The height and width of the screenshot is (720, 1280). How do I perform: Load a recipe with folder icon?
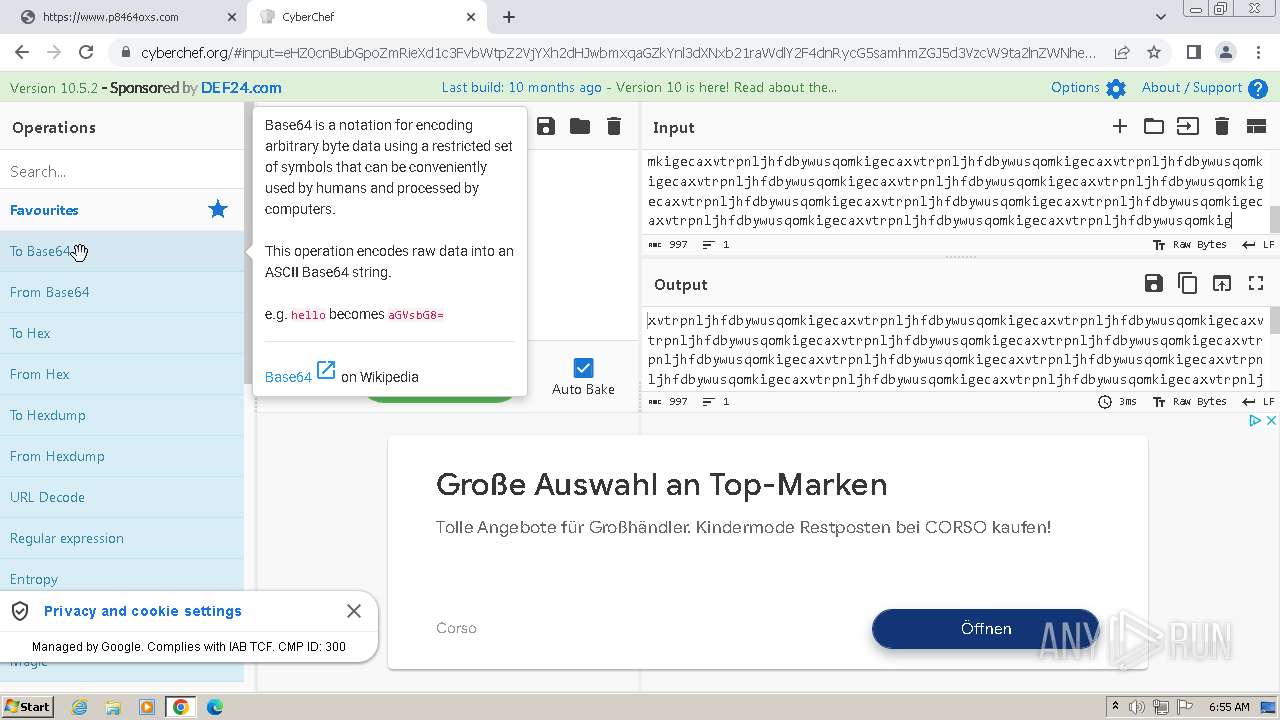pyautogui.click(x=580, y=126)
